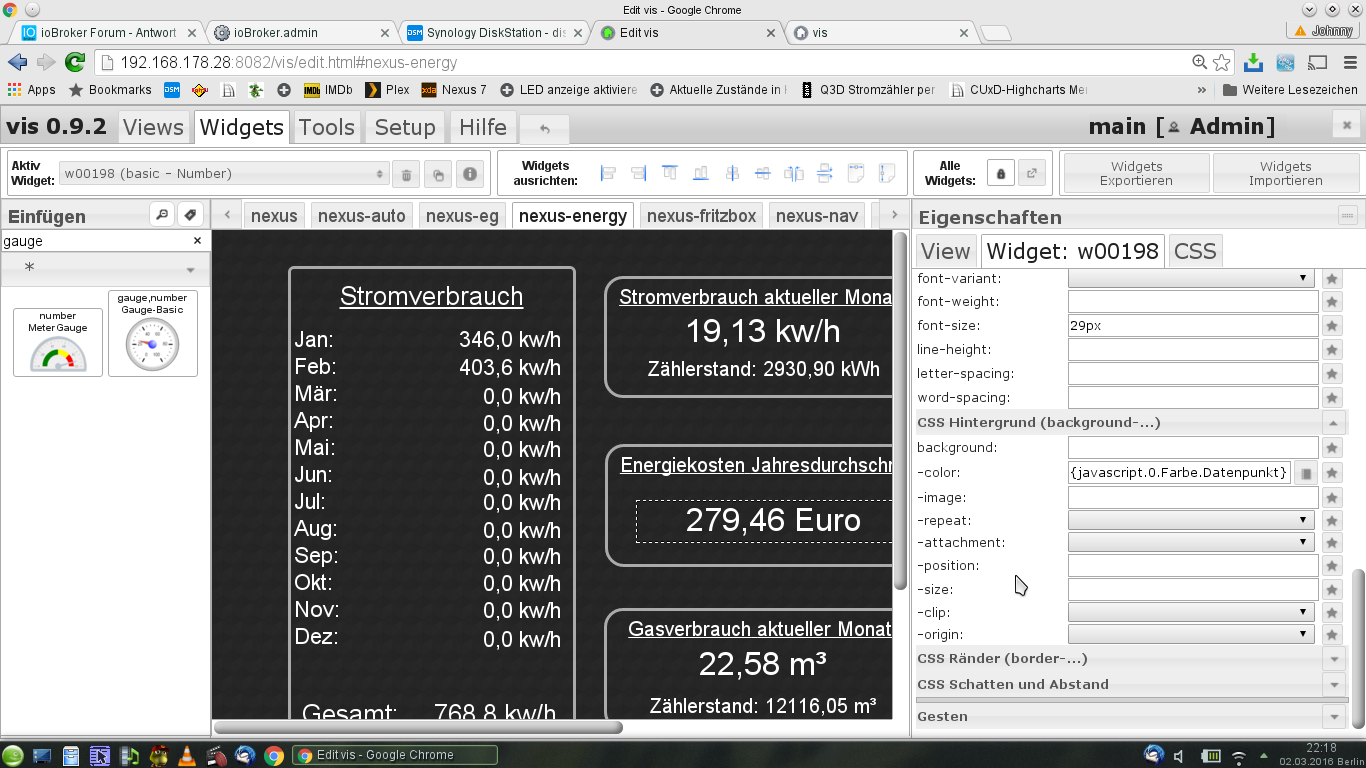Click the -image input field
This screenshot has width=1366, height=768.
tap(1193, 497)
